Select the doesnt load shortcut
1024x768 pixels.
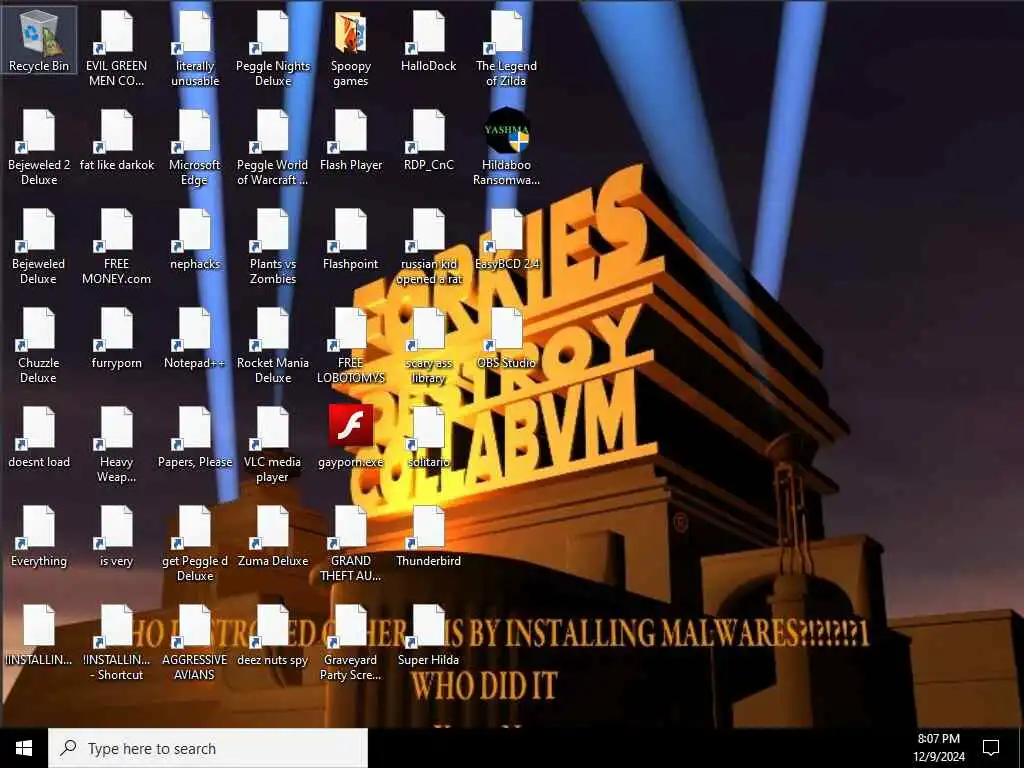click(39, 438)
